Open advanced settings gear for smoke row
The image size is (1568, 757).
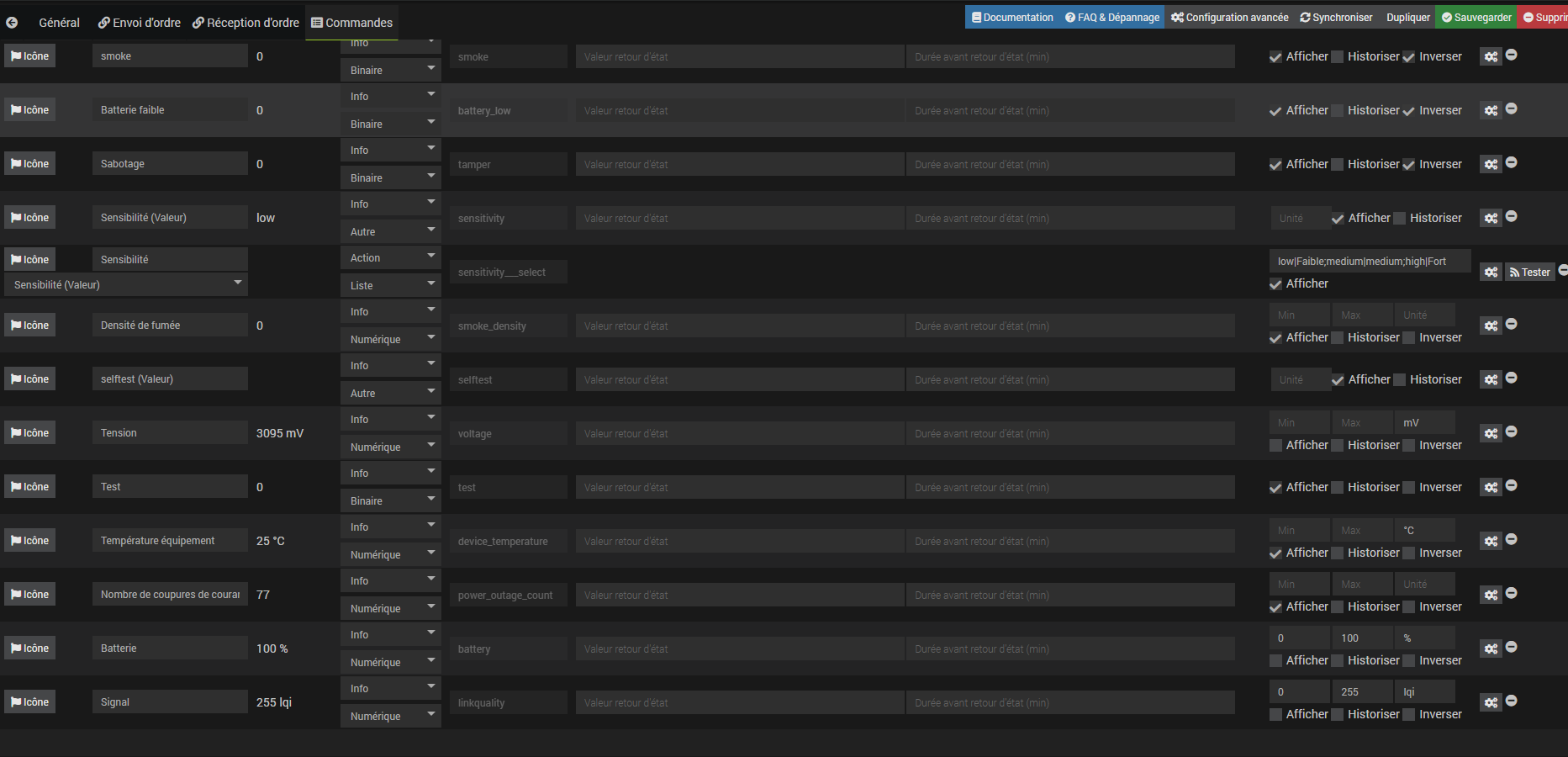coord(1491,56)
